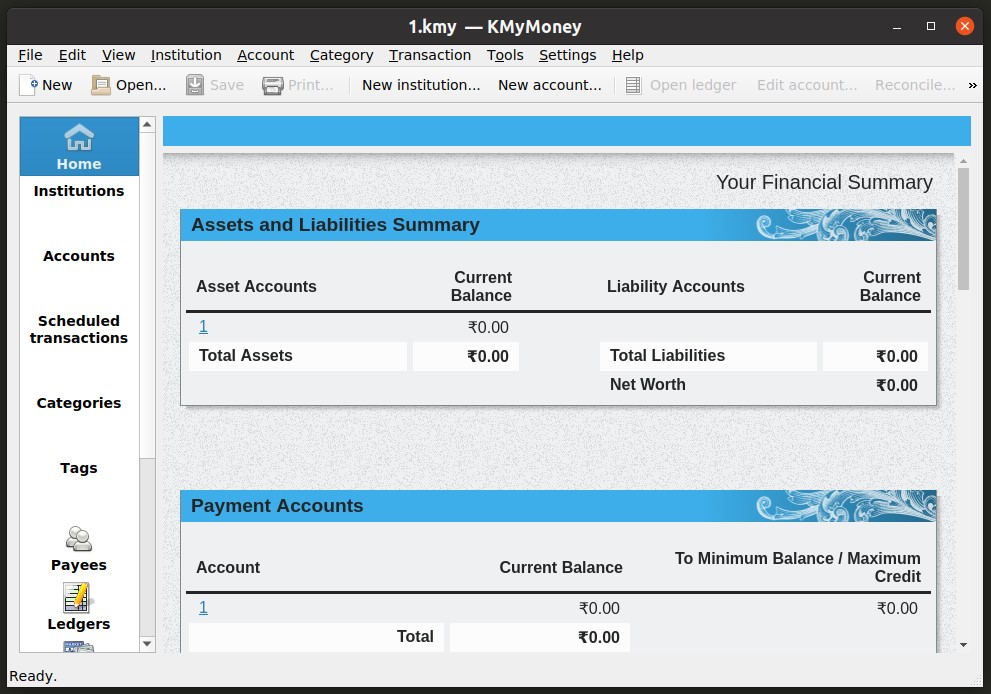Viewport: 991px width, 694px height.
Task: Click the main page vertical scrollbar handle
Action: click(963, 228)
